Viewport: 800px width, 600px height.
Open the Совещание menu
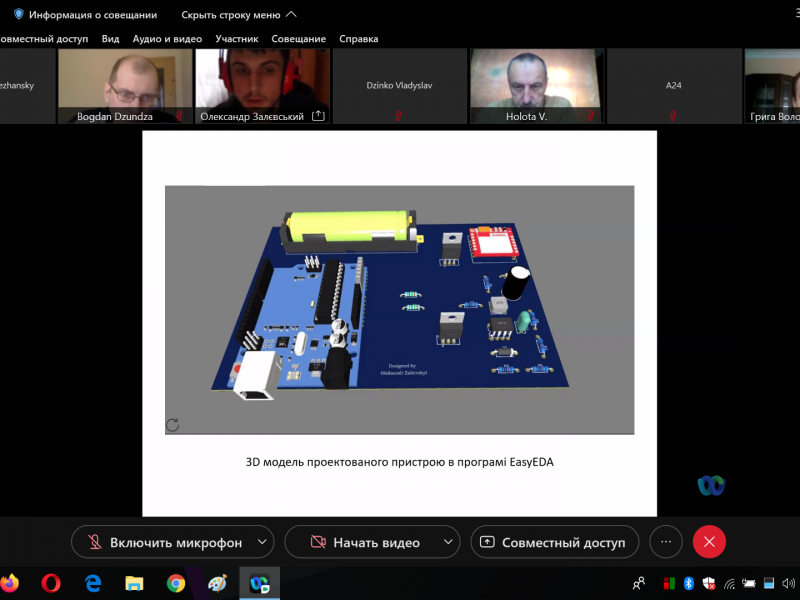click(299, 39)
